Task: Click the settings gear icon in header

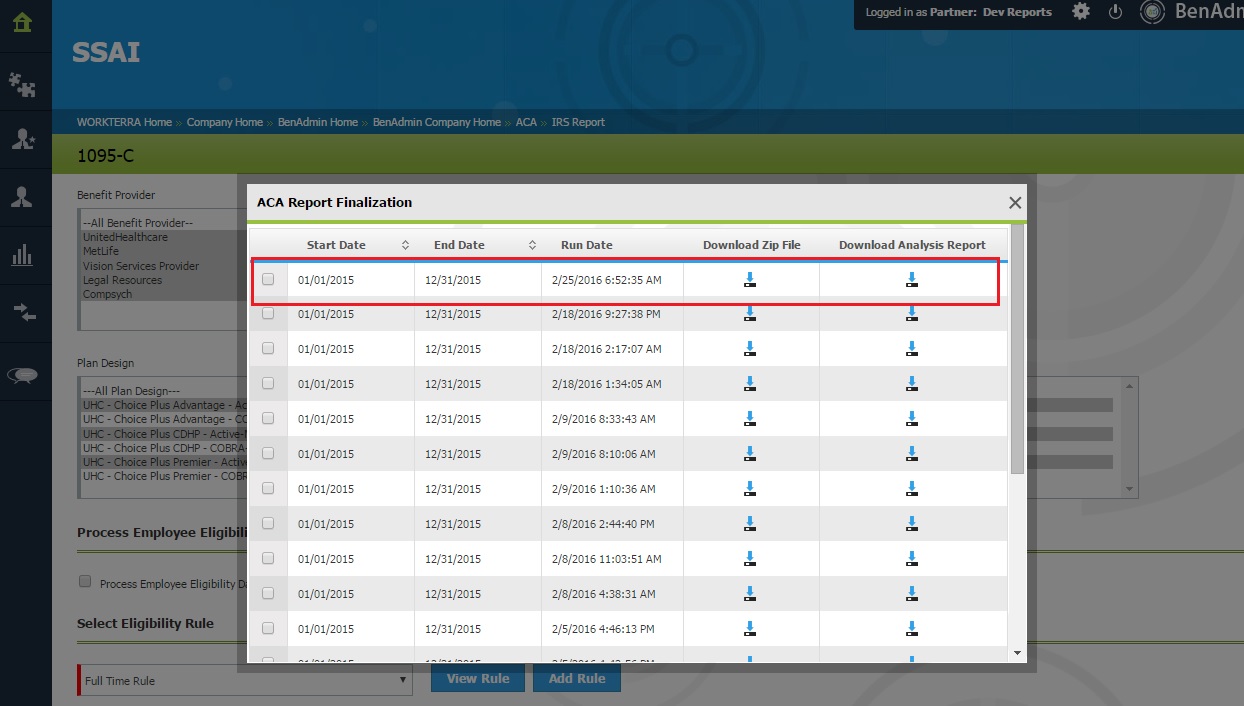Action: click(1081, 12)
